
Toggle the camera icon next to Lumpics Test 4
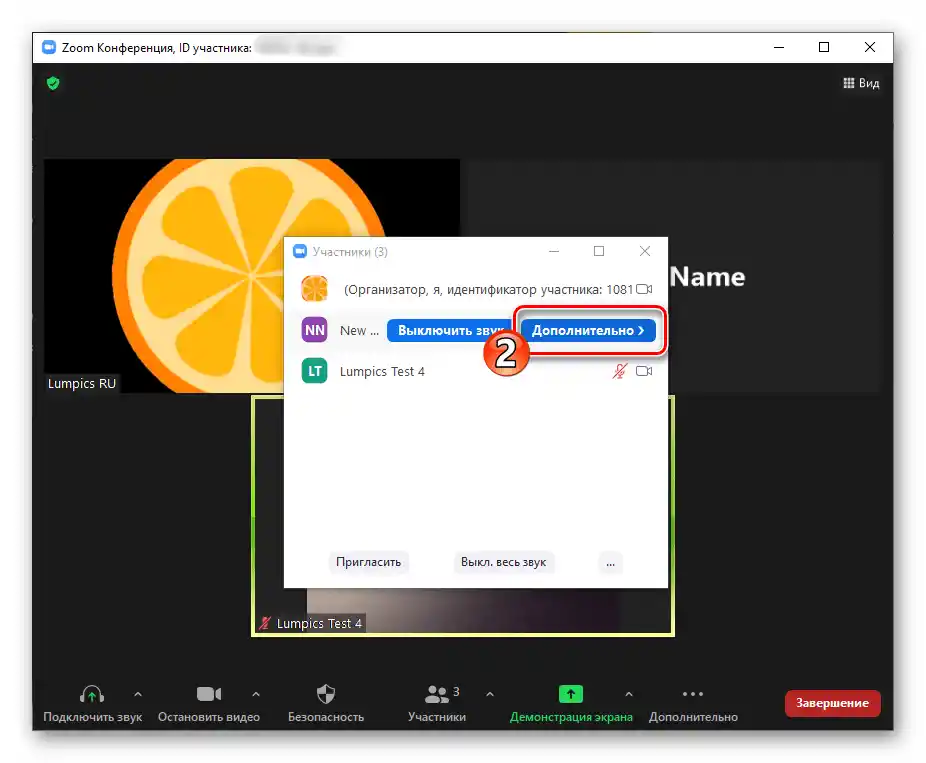point(645,371)
